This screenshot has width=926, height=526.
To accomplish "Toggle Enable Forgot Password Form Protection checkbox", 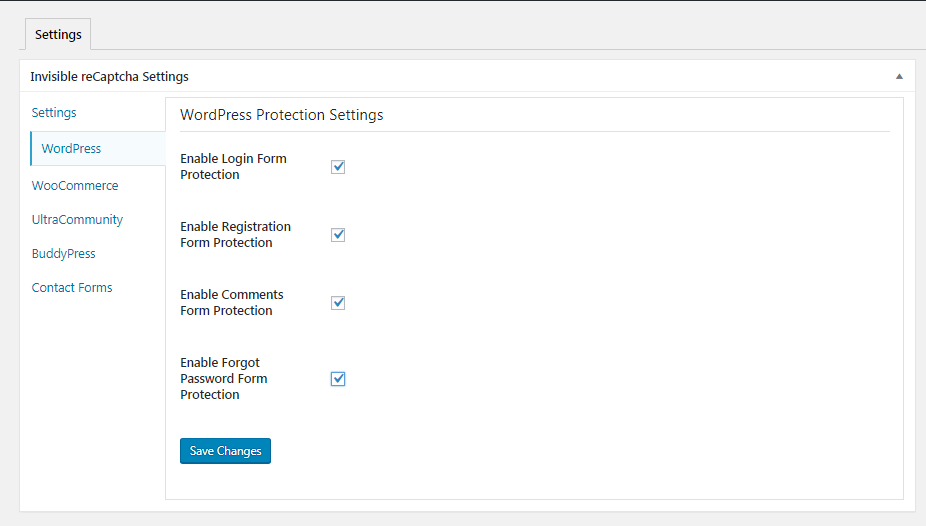I will 338,379.
